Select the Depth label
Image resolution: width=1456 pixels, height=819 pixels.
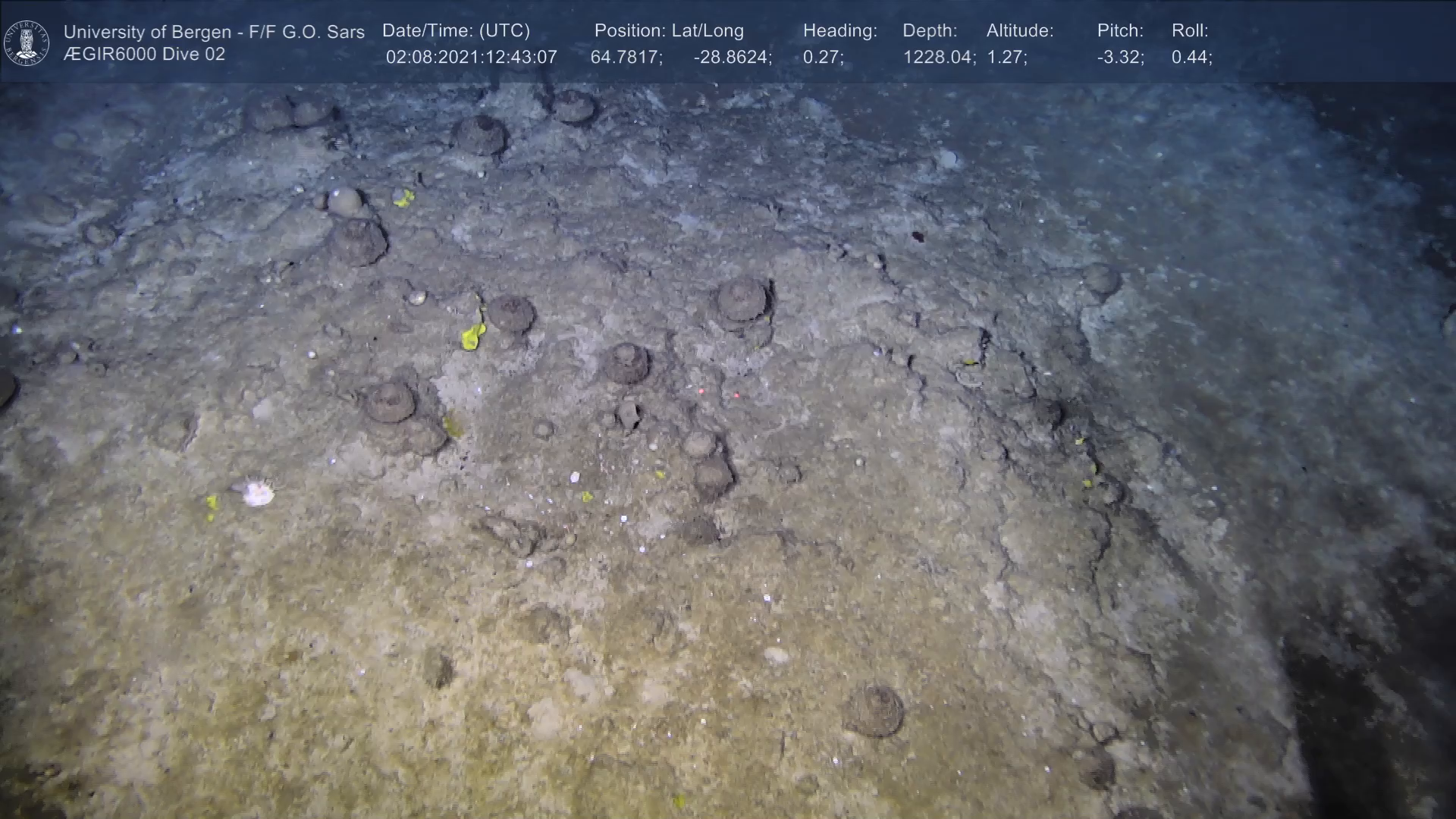[x=930, y=31]
